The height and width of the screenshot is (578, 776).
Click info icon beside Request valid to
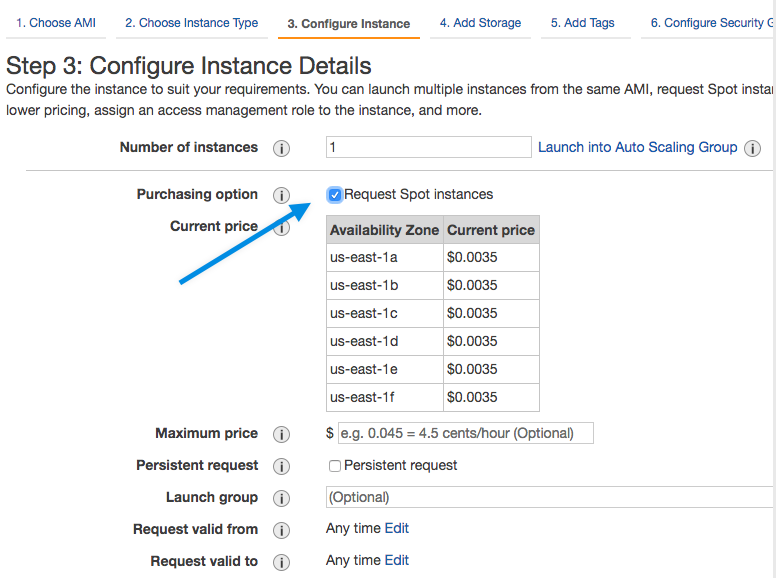tap(281, 562)
